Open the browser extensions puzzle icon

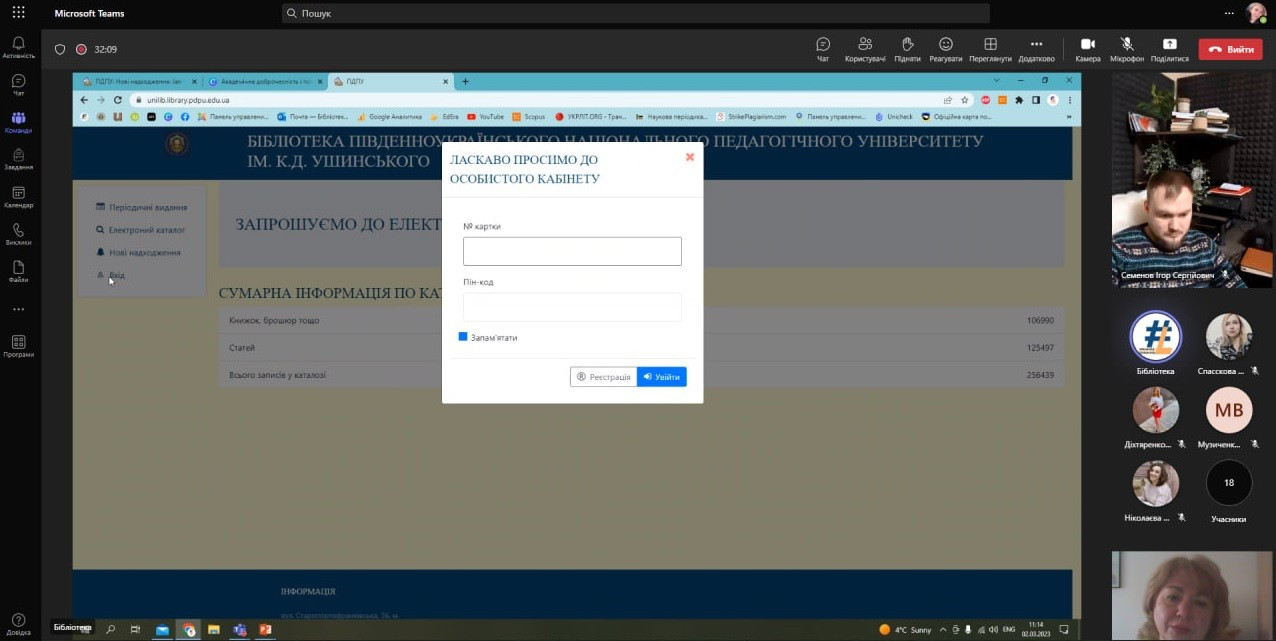tap(1019, 100)
